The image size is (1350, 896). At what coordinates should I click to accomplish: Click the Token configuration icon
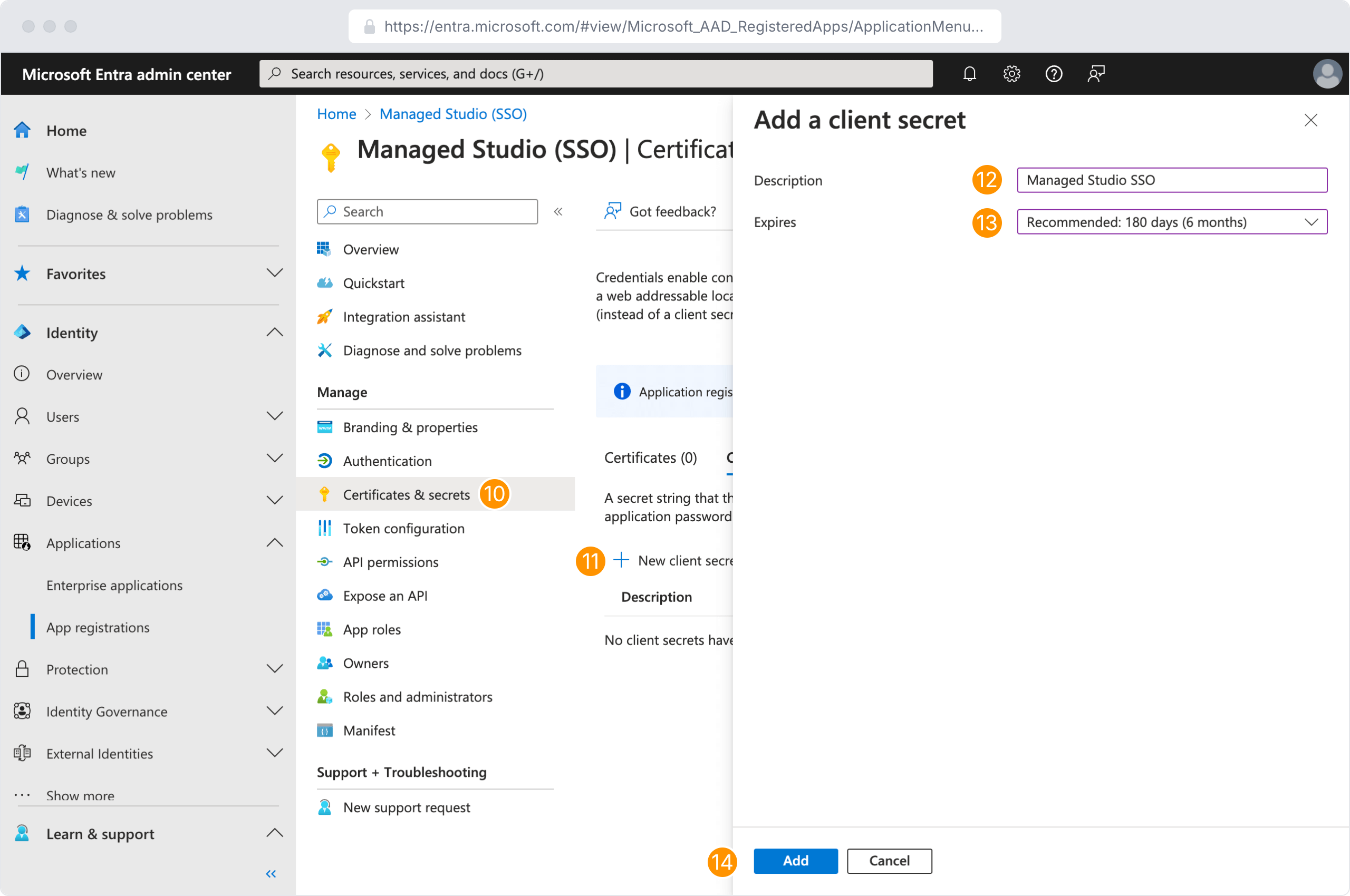pyautogui.click(x=325, y=529)
